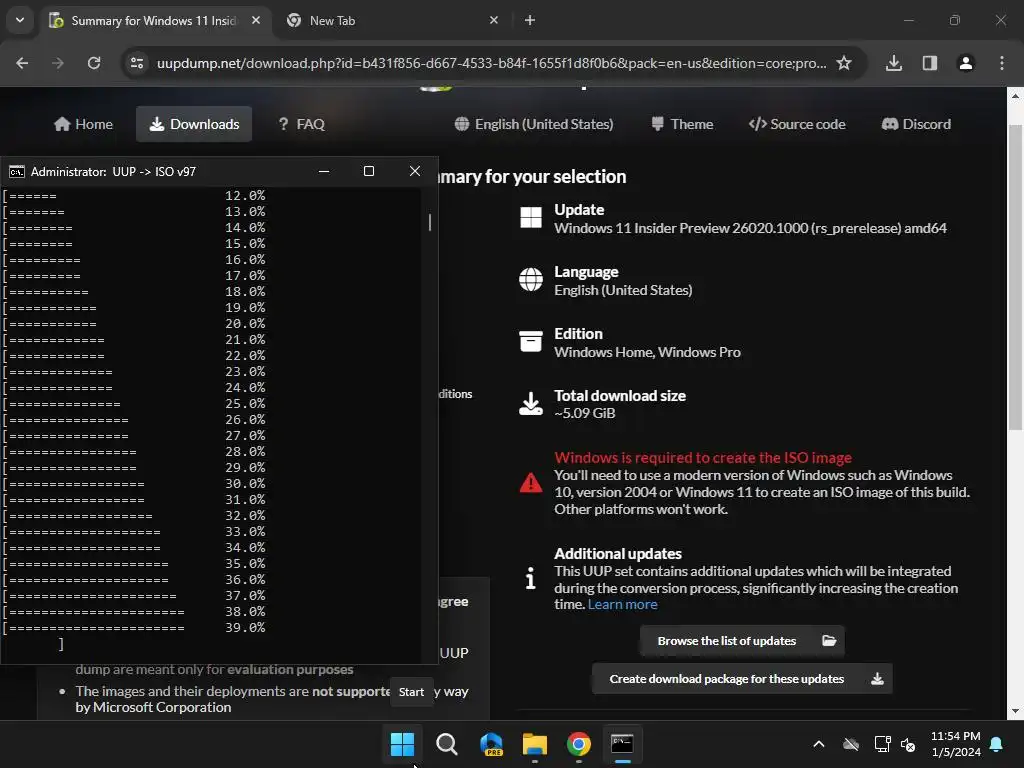This screenshot has width=1024, height=768.
Task: Open taskbar Search
Action: click(x=447, y=744)
